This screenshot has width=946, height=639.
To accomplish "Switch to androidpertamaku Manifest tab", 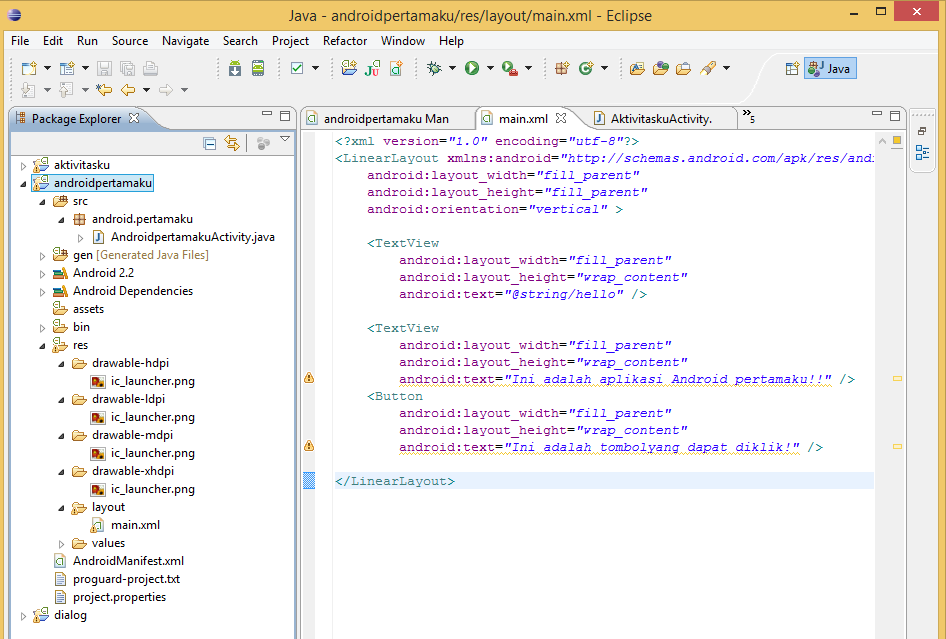I will click(x=386, y=118).
